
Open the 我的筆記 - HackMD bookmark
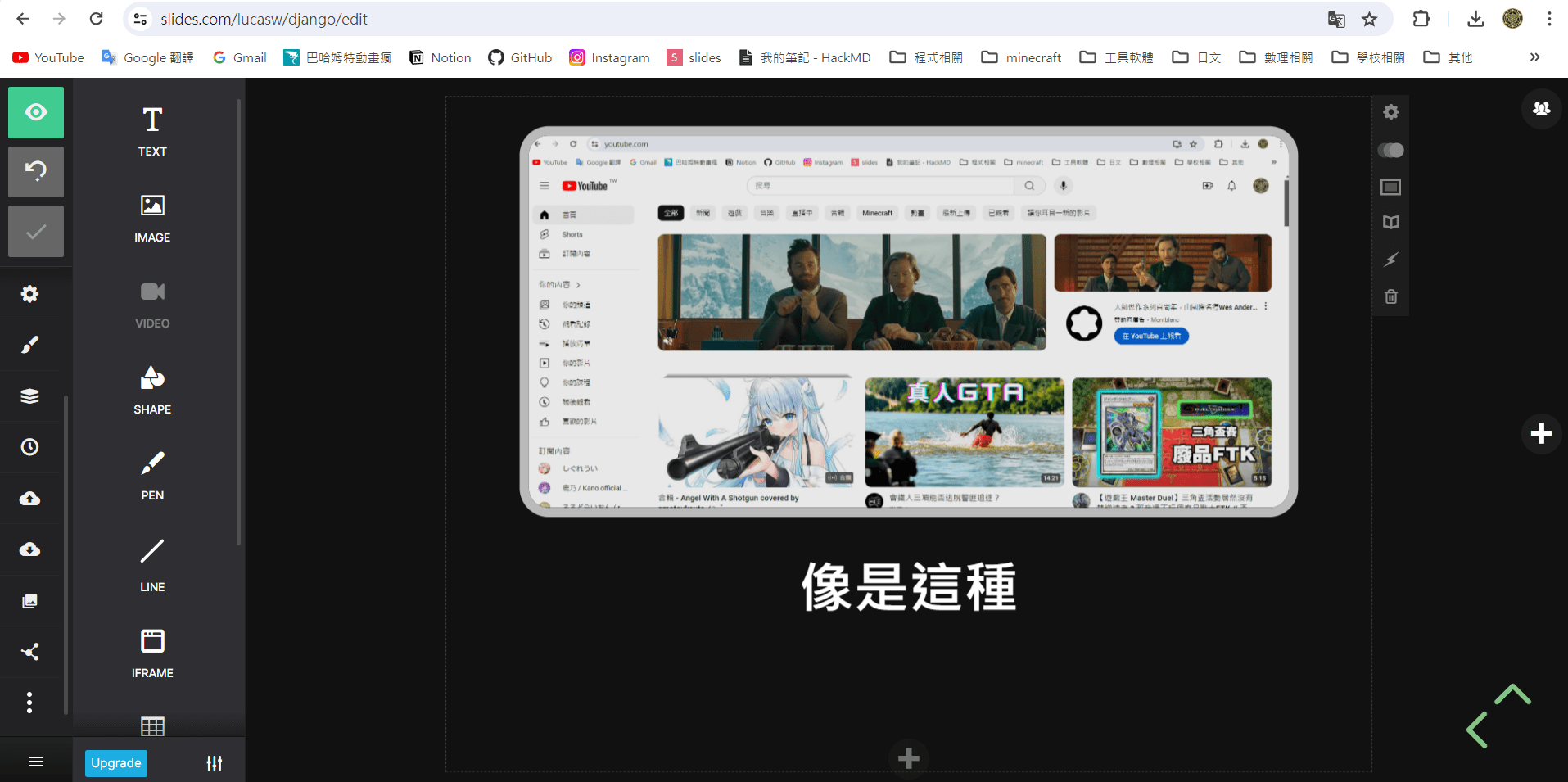coord(805,57)
